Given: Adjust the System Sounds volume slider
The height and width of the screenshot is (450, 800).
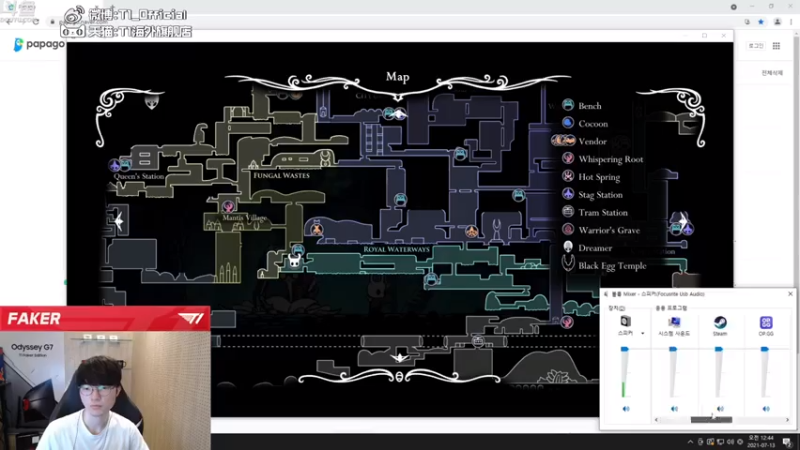Looking at the screenshot, I should click(673, 372).
